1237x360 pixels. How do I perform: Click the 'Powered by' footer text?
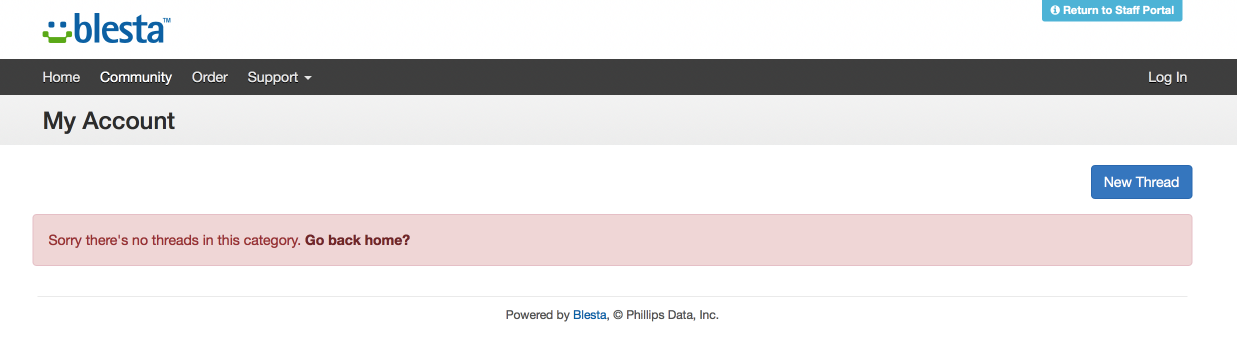537,315
